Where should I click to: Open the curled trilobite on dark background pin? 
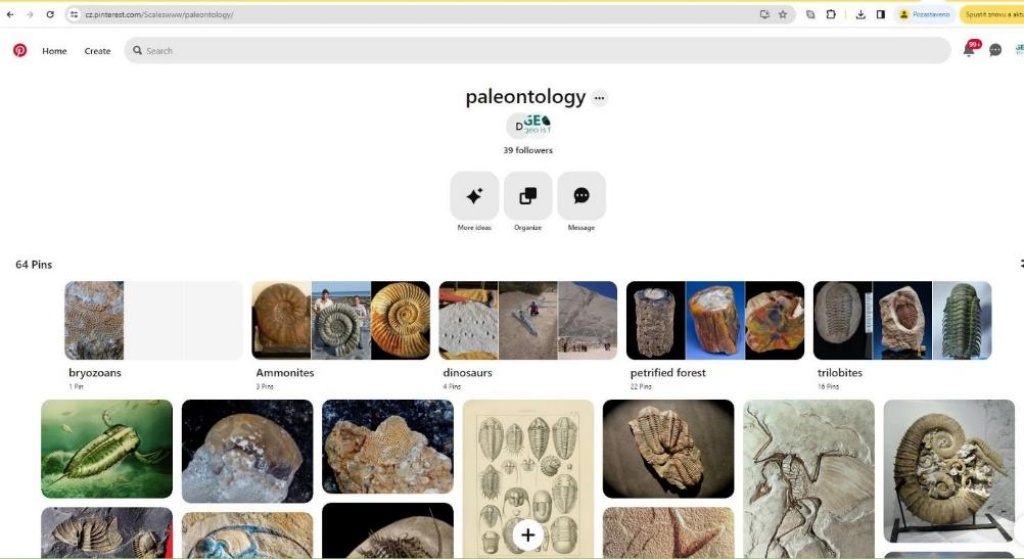pos(668,449)
